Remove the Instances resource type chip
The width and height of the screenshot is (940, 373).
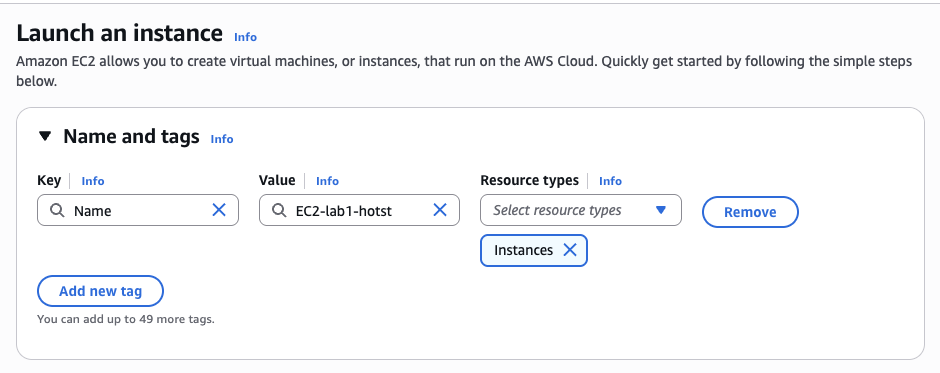(x=570, y=250)
